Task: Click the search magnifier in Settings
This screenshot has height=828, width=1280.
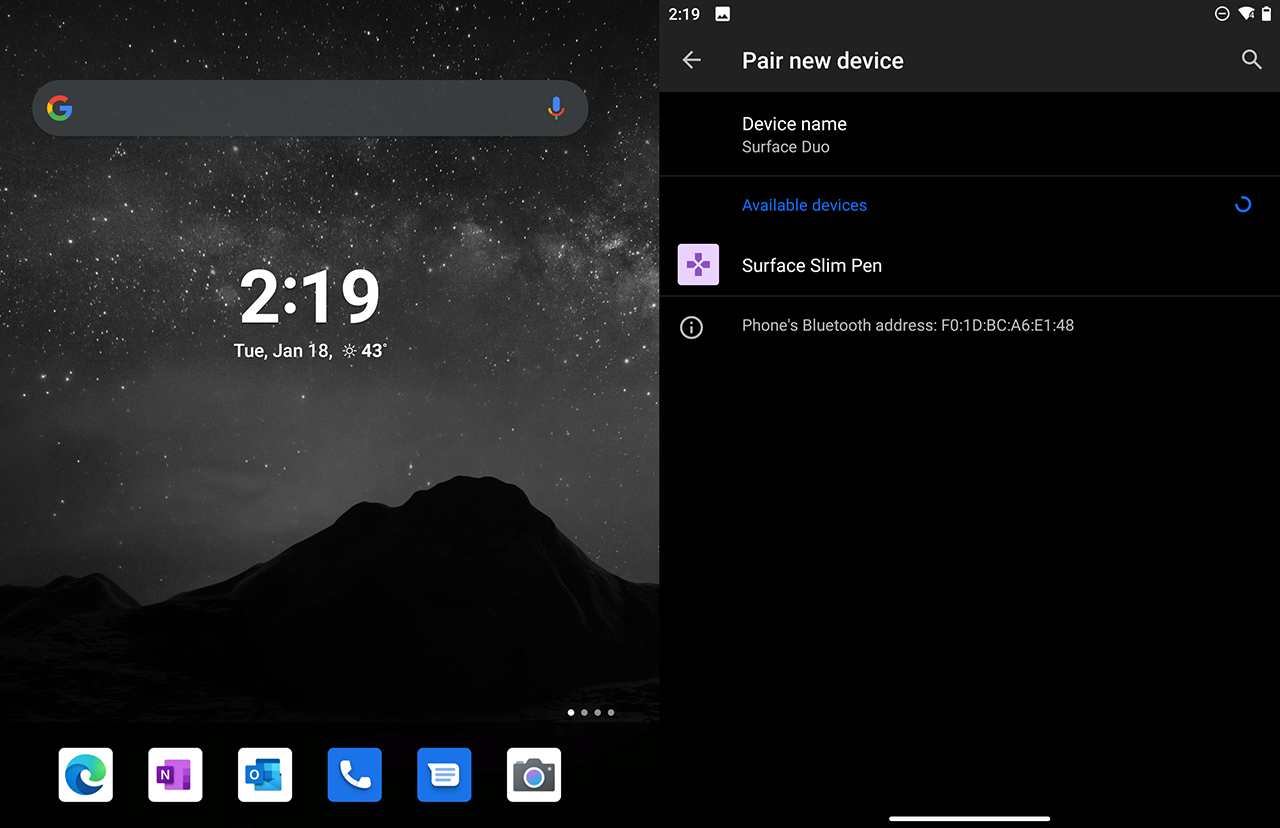Action: pyautogui.click(x=1251, y=60)
